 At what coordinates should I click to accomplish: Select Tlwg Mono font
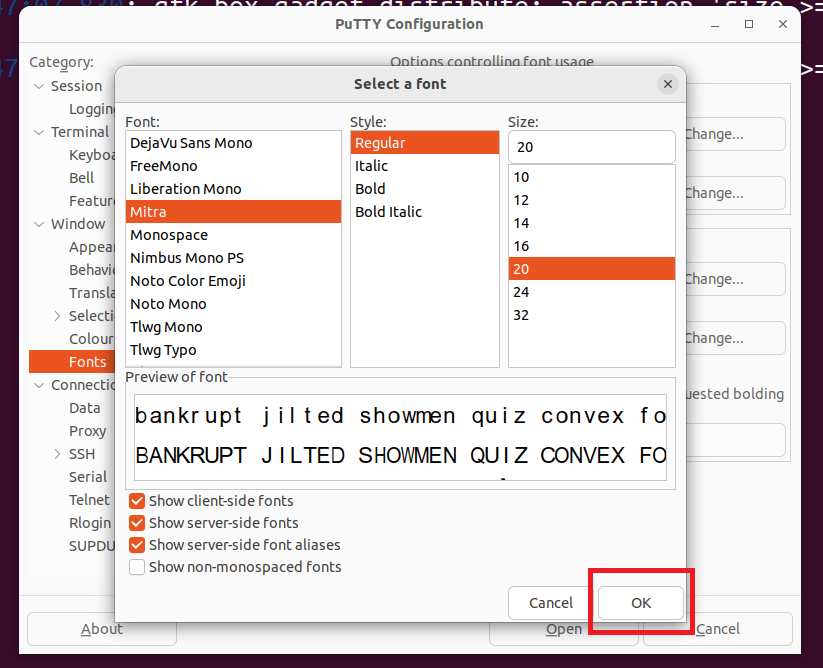234,327
